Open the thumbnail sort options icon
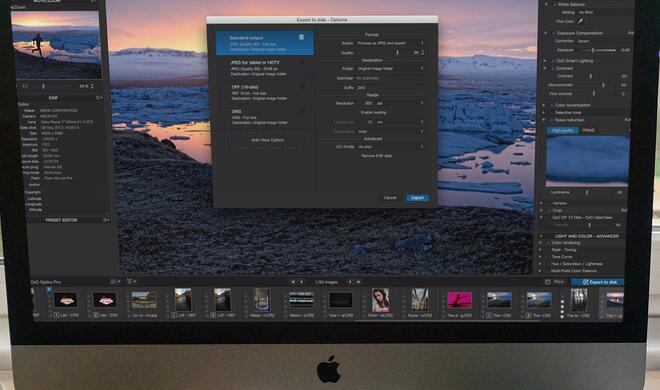 point(114,281)
